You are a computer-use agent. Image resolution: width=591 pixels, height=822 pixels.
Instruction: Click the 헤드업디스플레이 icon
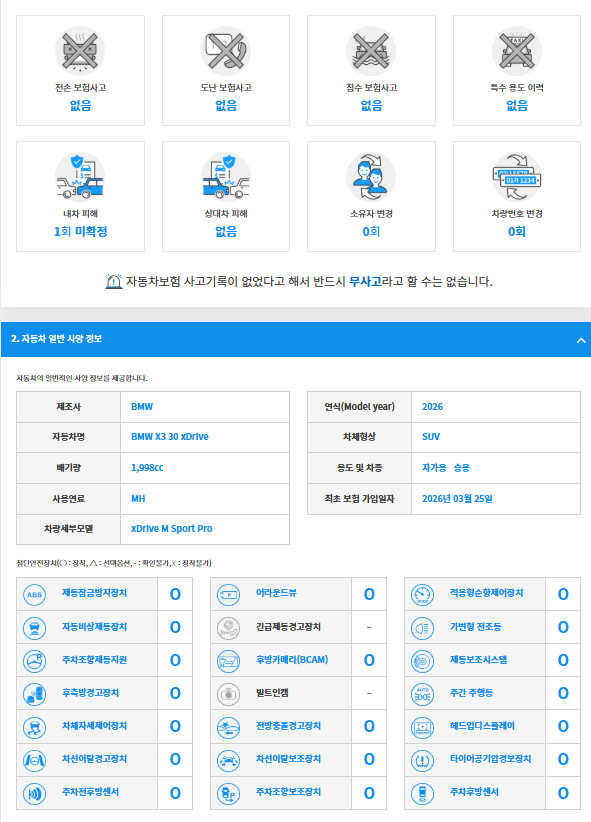click(x=423, y=727)
